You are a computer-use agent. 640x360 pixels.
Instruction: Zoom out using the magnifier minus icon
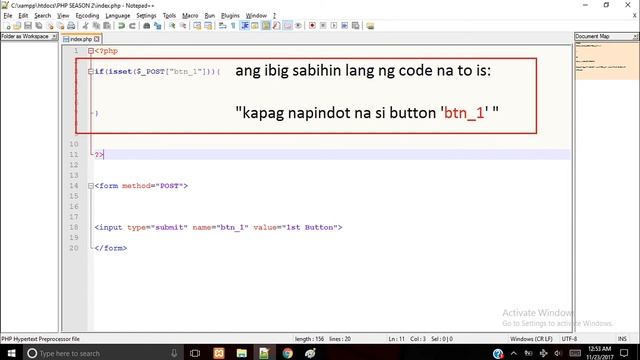(x=183, y=26)
